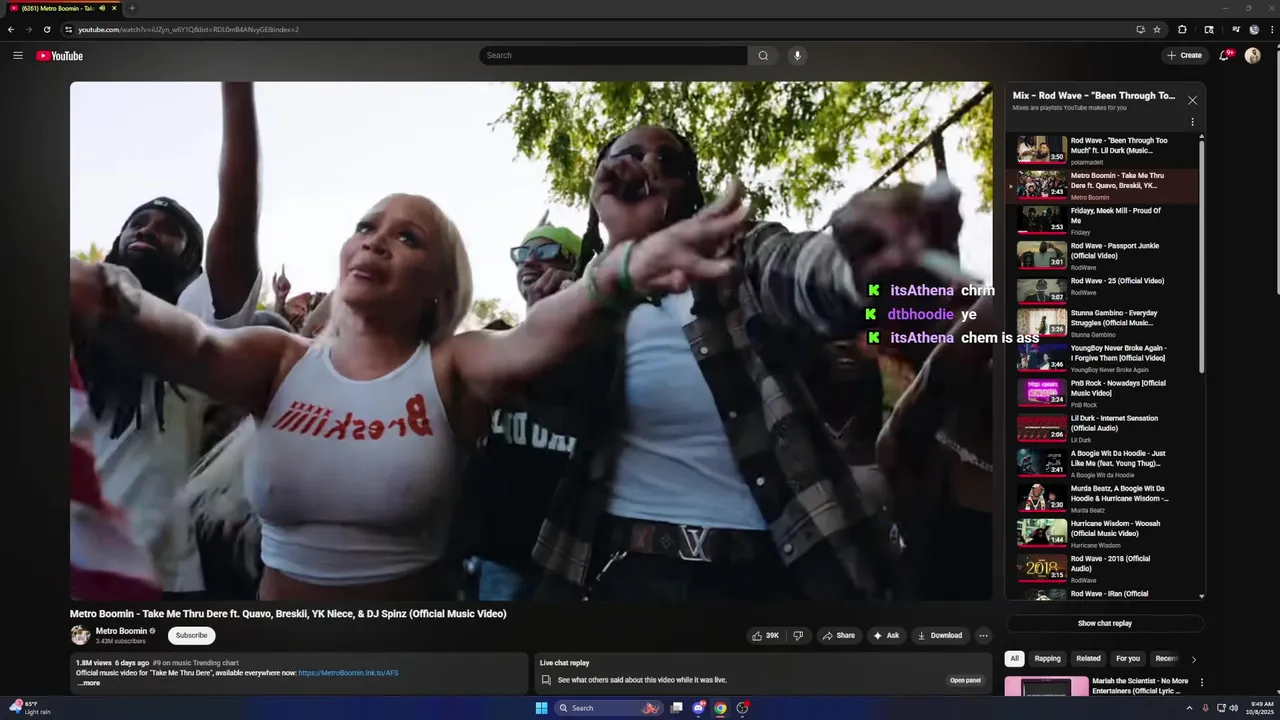Expand the description with ...more
Image resolution: width=1280 pixels, height=720 pixels.
88,683
